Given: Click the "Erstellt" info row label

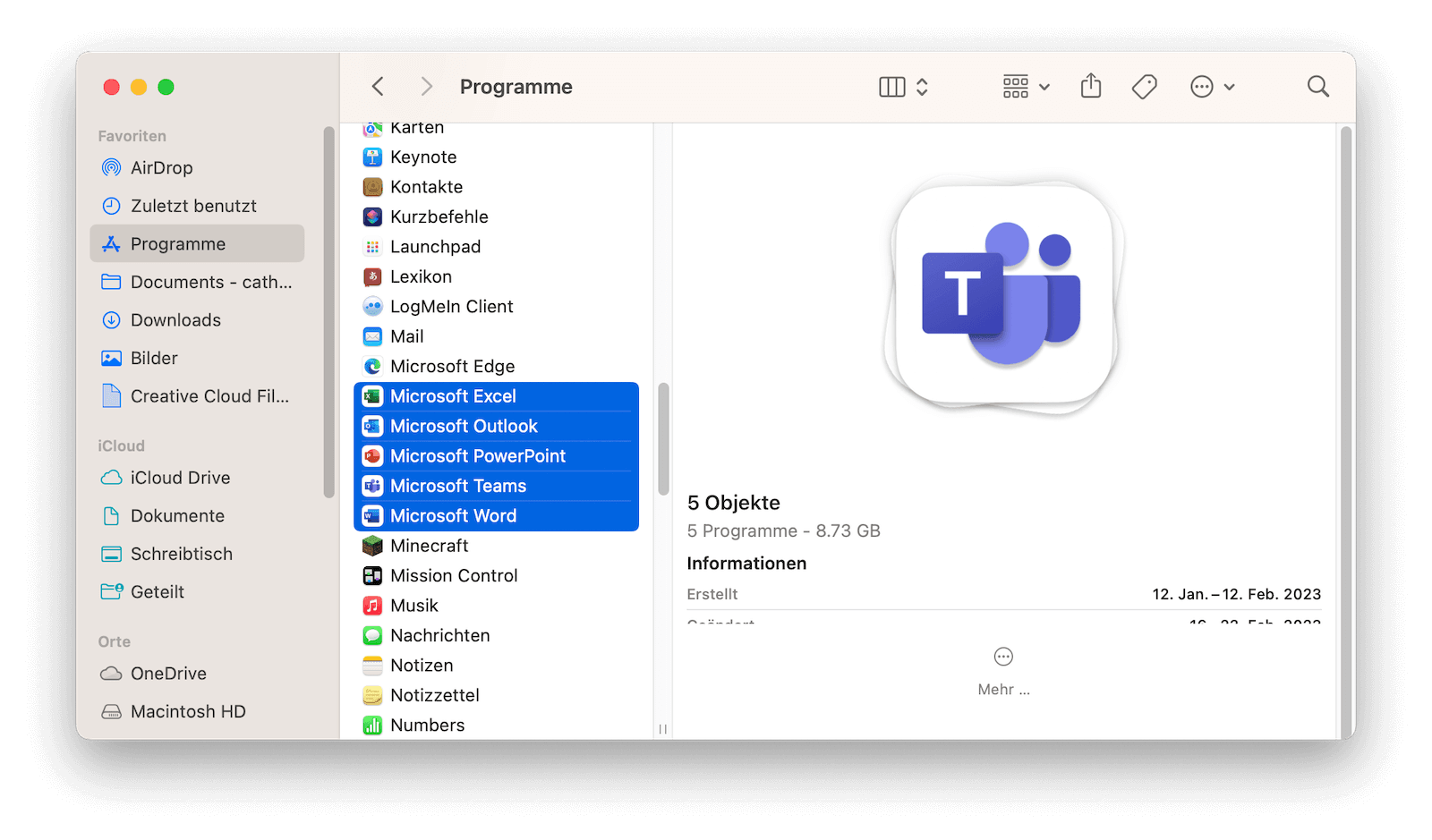Looking at the screenshot, I should point(712,594).
